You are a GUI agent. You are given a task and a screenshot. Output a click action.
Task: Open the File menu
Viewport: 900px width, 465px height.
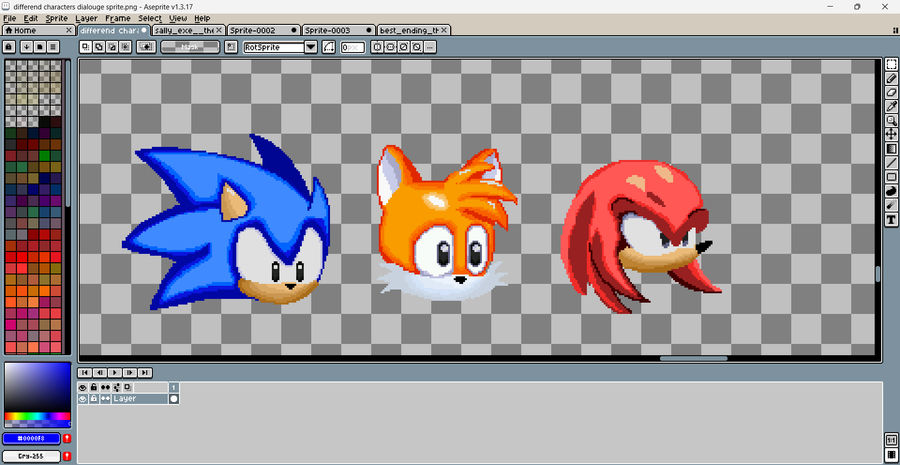[9, 18]
